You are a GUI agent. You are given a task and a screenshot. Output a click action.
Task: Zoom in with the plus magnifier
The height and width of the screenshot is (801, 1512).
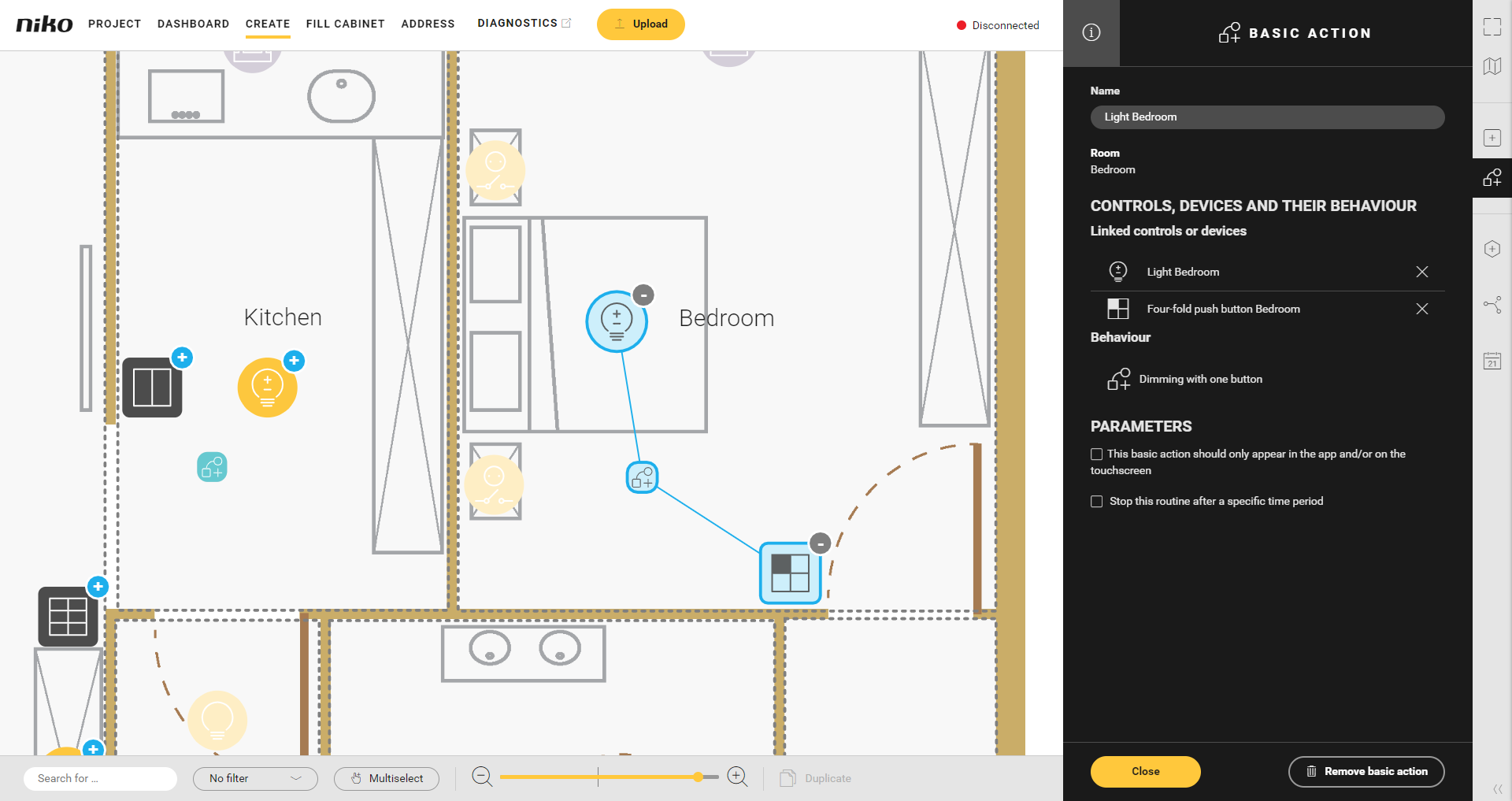tap(738, 777)
